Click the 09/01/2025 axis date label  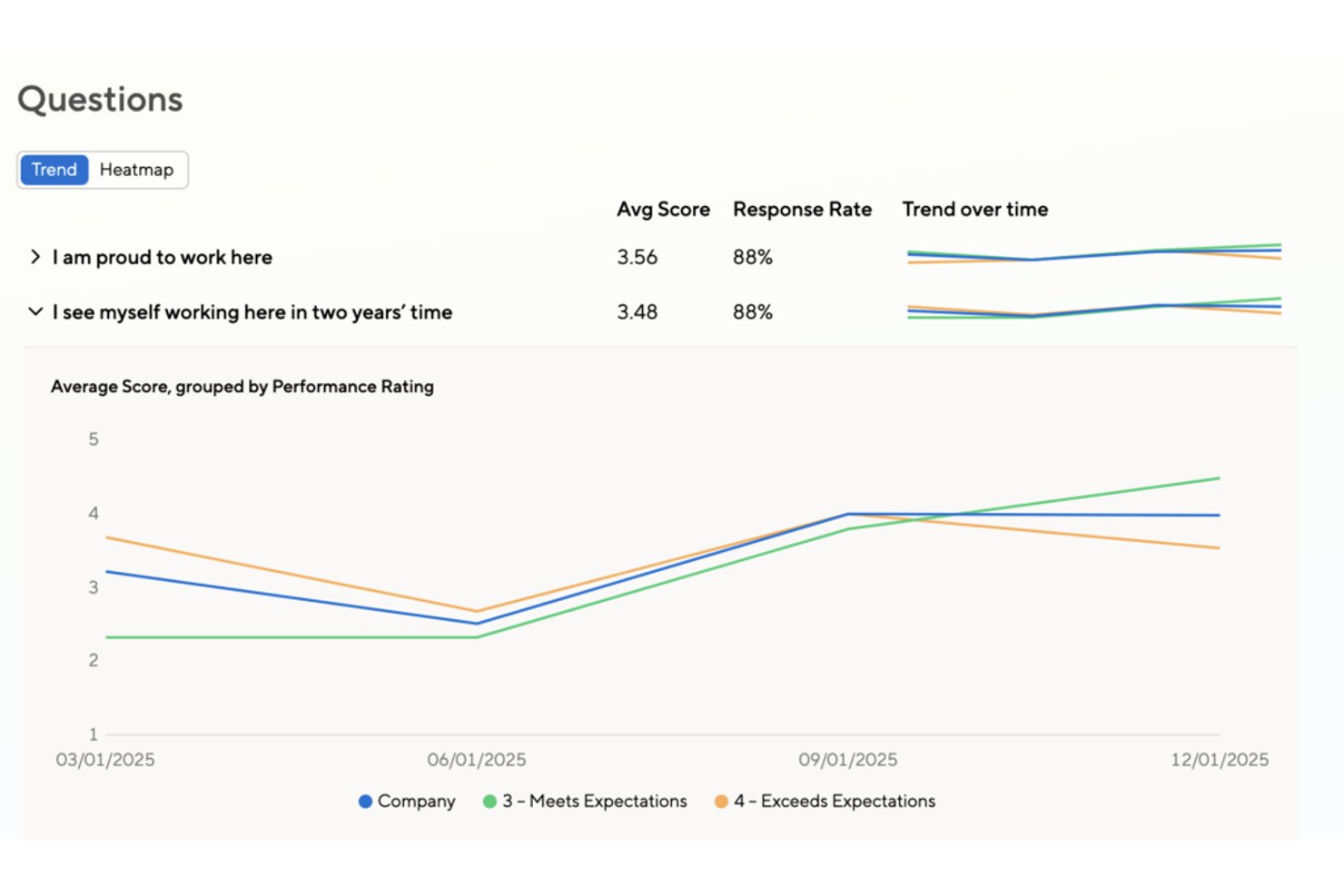click(x=848, y=760)
